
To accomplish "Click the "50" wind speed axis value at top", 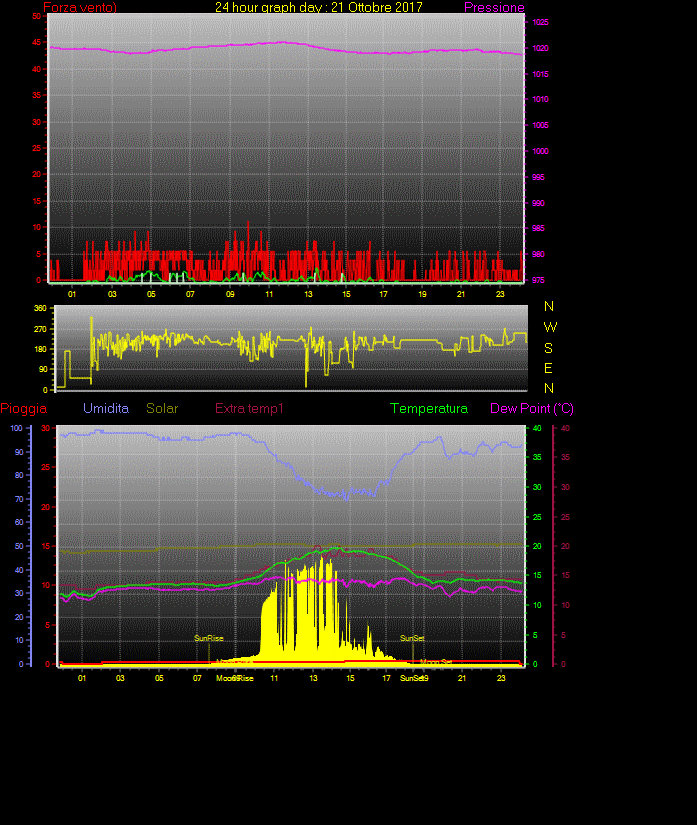I will pos(36,16).
